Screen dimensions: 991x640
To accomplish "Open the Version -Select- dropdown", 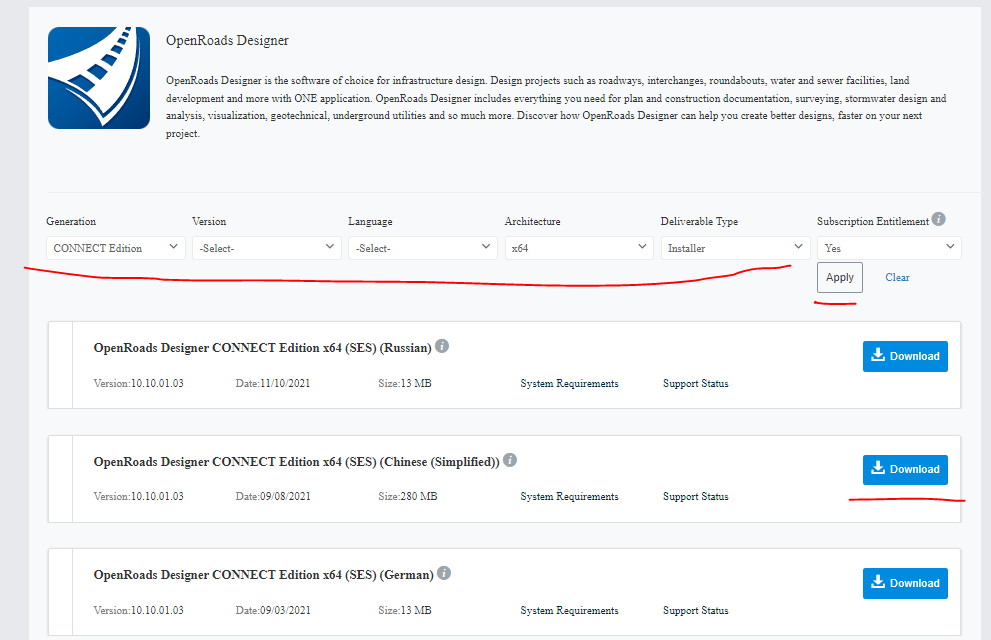I will pyautogui.click(x=267, y=248).
